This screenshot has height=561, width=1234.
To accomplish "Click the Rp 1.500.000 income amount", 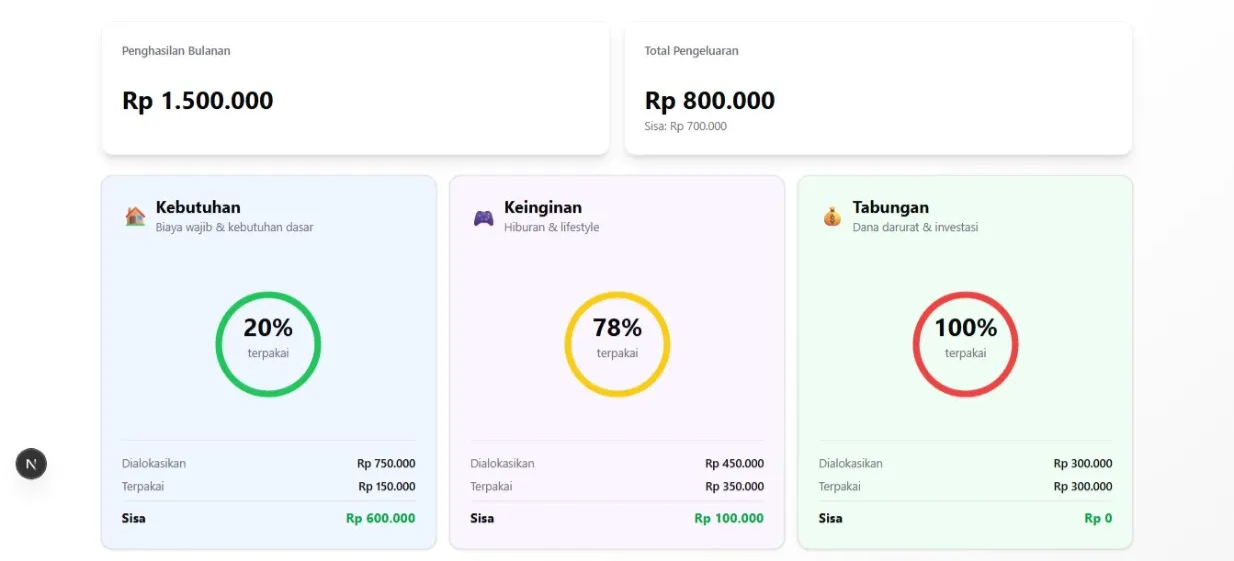I will (x=197, y=100).
